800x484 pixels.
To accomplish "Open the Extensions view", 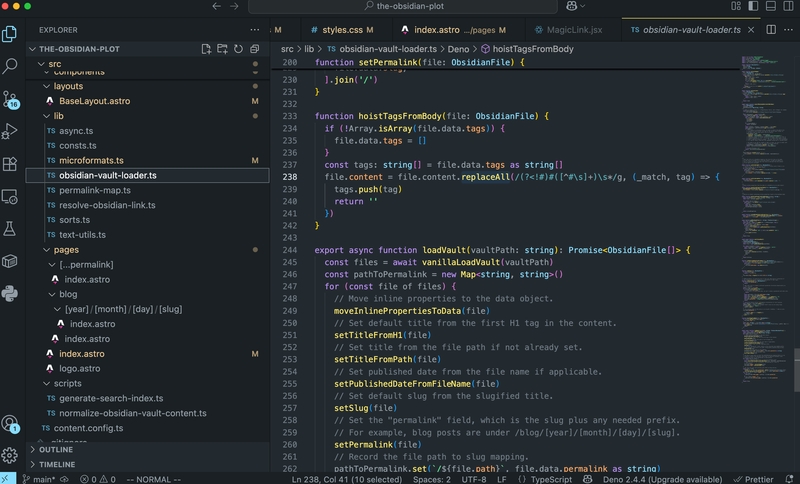I will (x=11, y=163).
